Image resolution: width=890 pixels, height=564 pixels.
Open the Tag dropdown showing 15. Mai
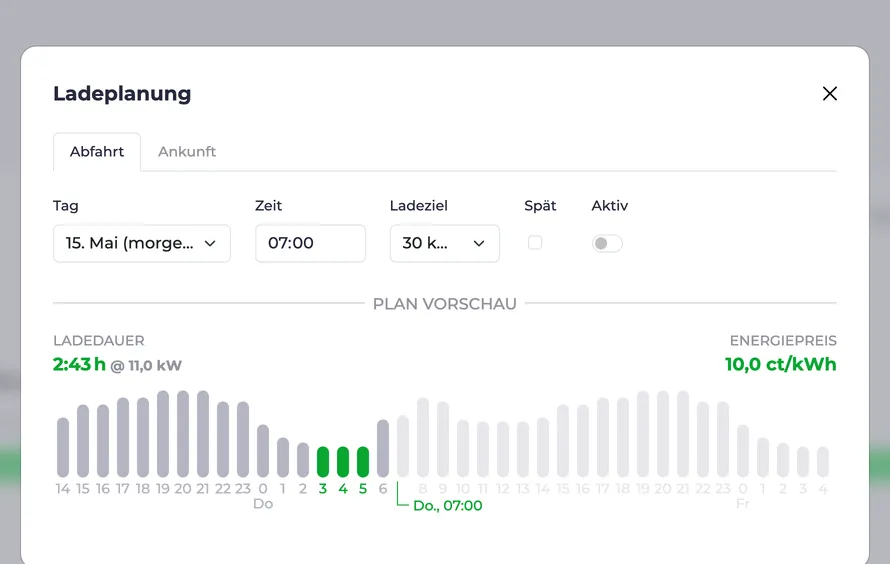pos(142,243)
